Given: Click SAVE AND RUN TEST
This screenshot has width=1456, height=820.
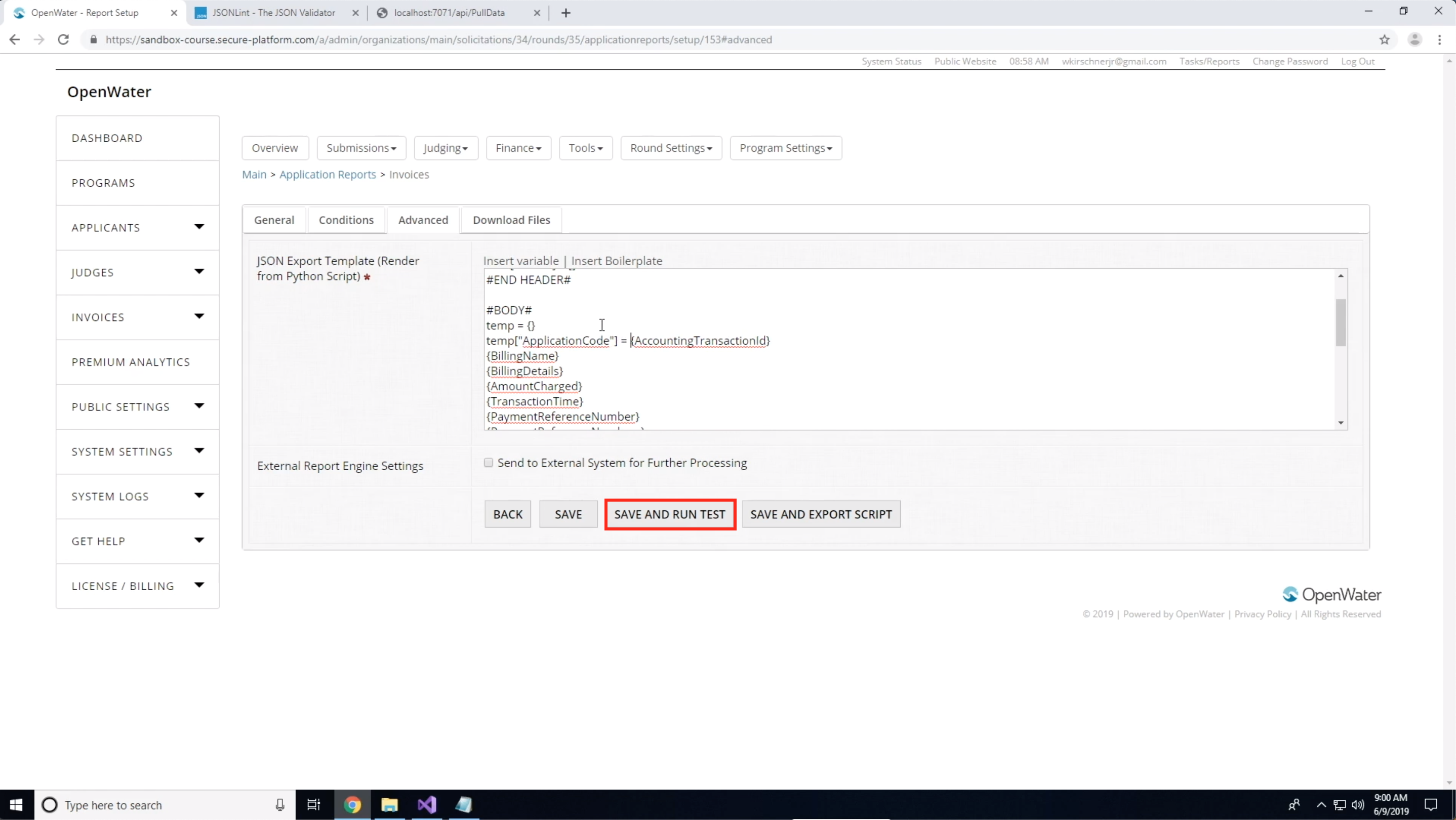Looking at the screenshot, I should pos(670,514).
